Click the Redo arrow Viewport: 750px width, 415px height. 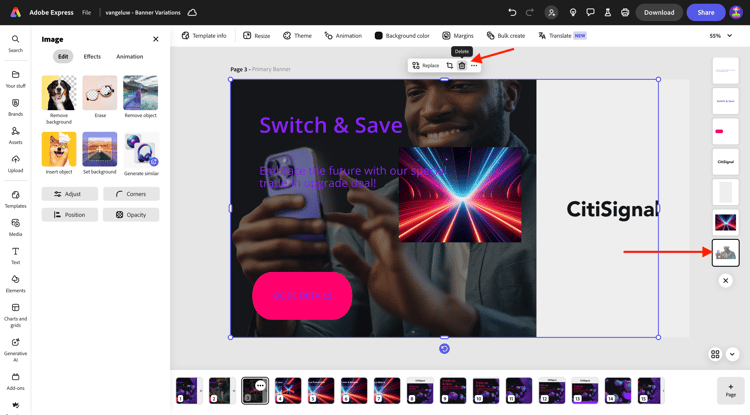click(x=529, y=12)
